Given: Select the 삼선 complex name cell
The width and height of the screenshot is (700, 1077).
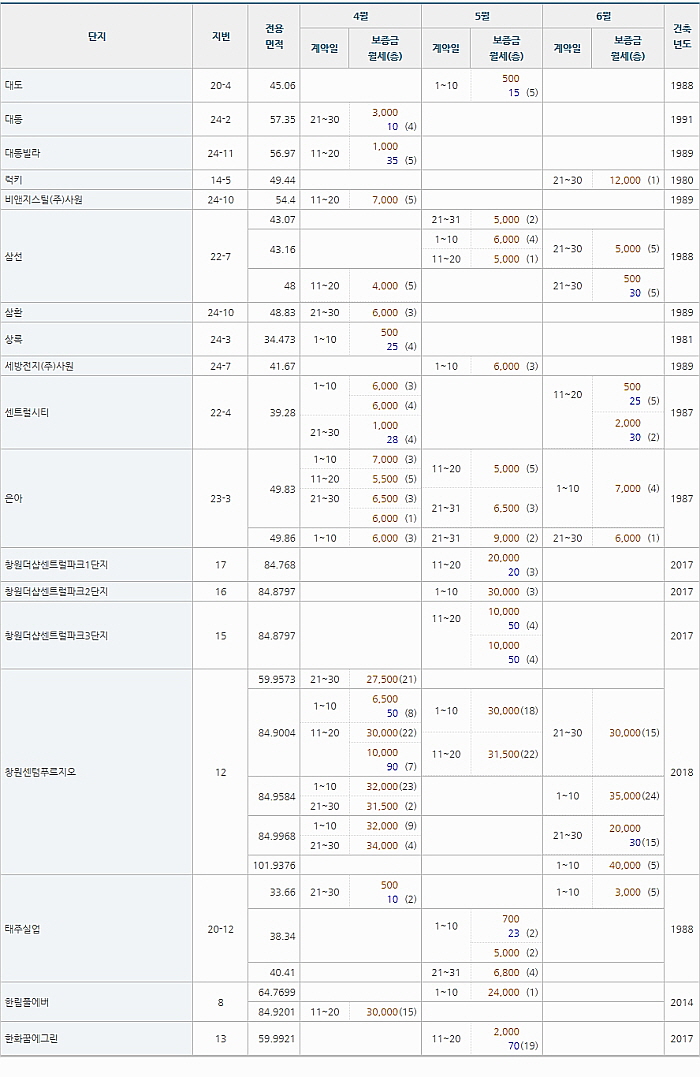Looking at the screenshot, I should point(97,256).
